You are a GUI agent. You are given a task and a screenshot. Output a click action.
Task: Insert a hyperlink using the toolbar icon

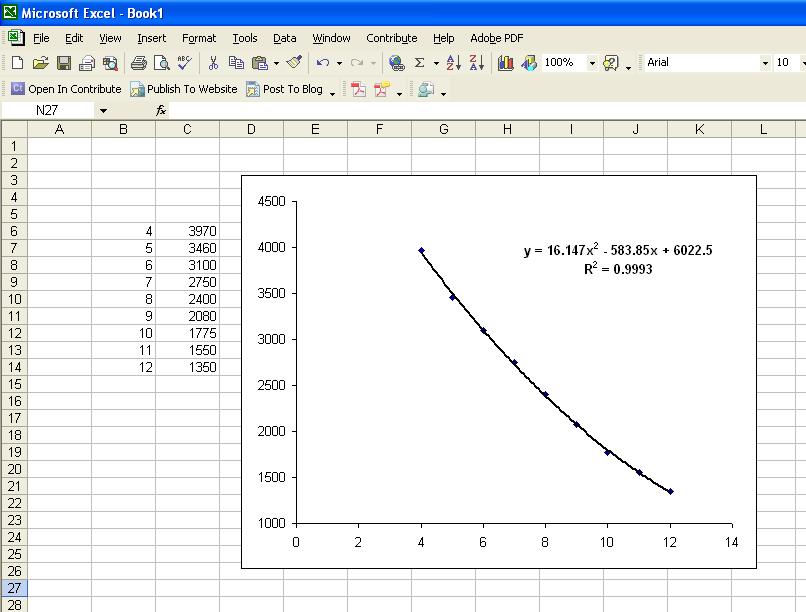397,62
